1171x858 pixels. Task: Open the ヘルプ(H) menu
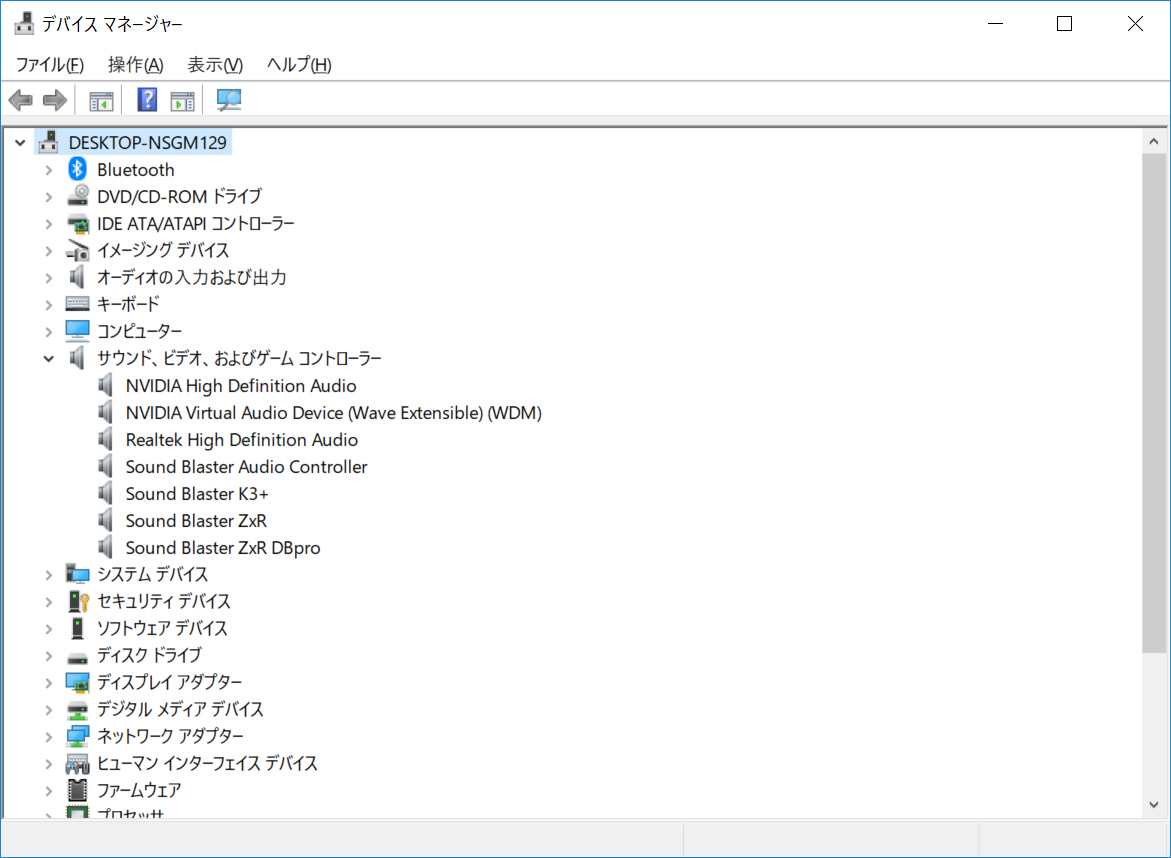point(299,65)
